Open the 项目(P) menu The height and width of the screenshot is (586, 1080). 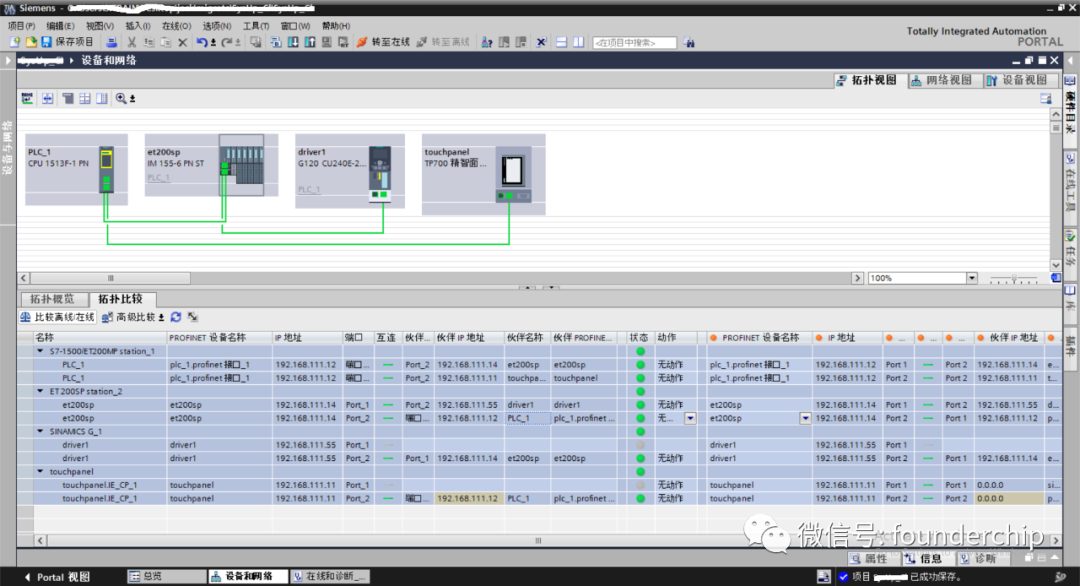click(x=21, y=25)
